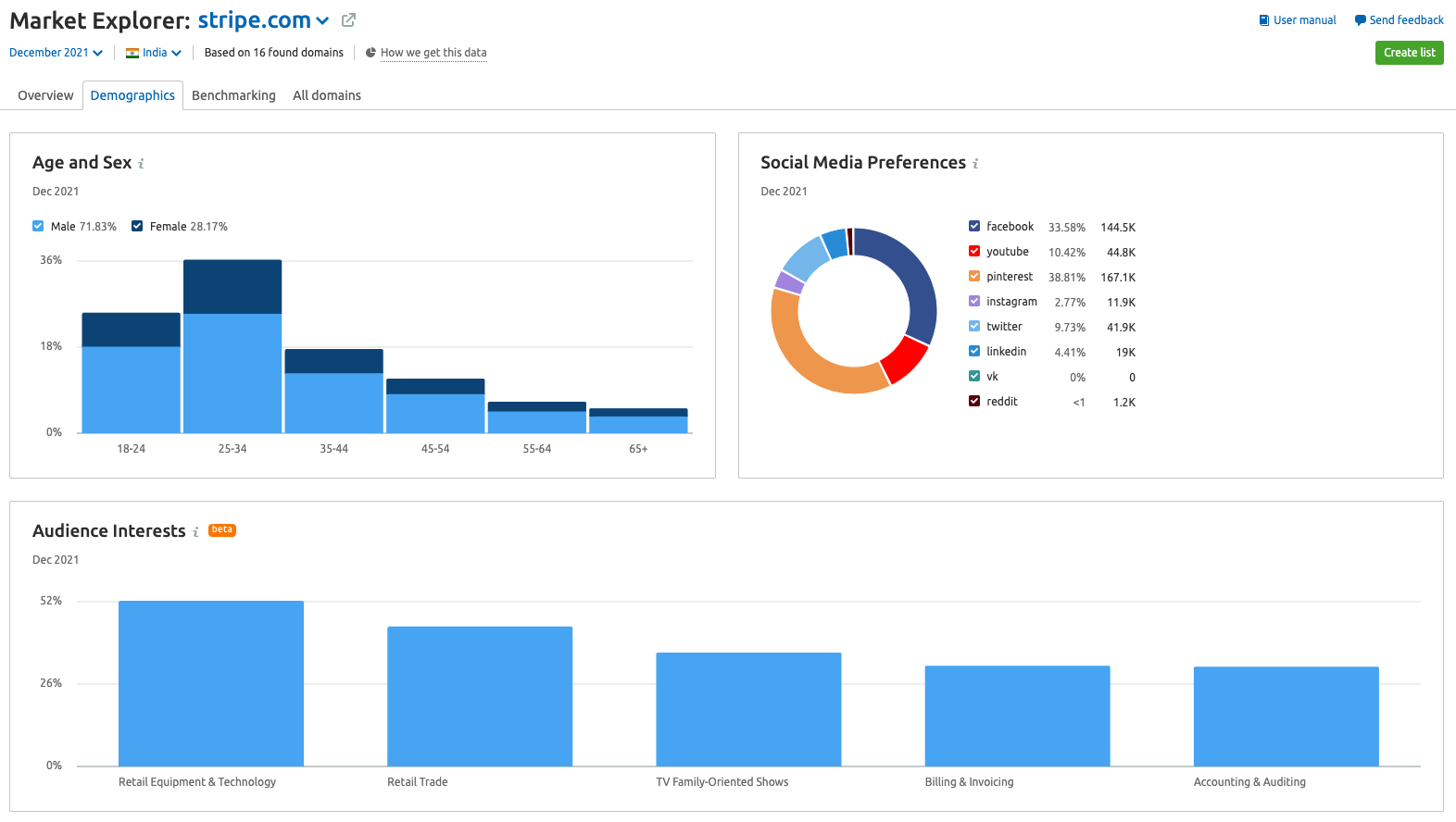Screen dimensions: 1456x822
Task: Click the stripe.com domain title
Action: (254, 20)
